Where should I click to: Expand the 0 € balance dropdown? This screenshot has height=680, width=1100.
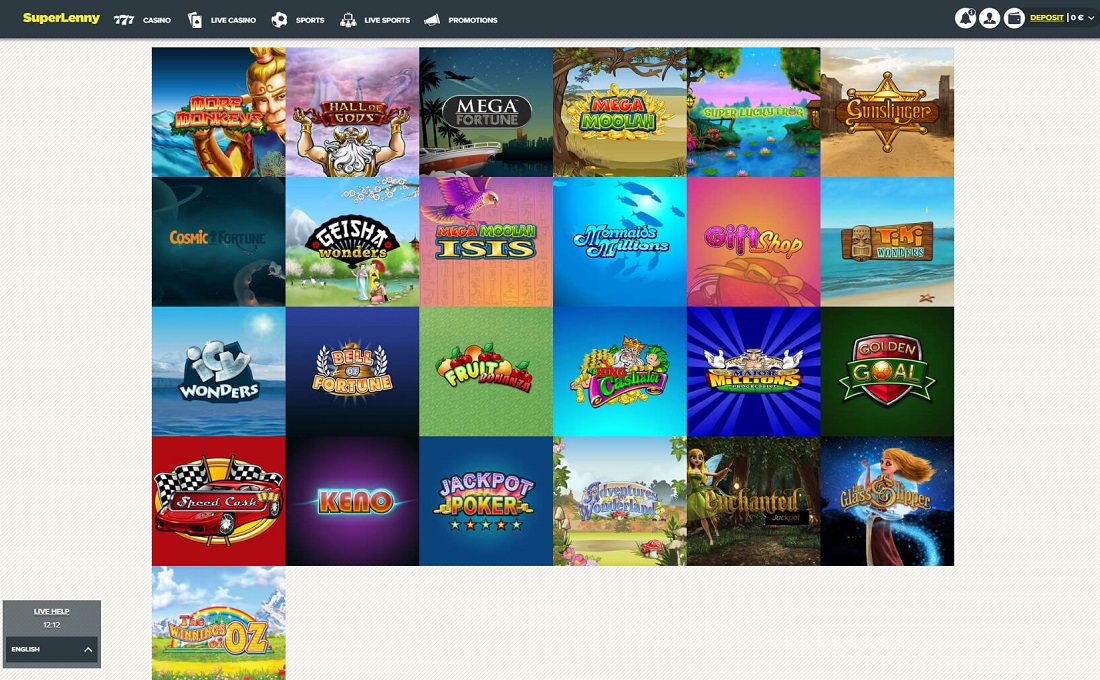(1081, 18)
